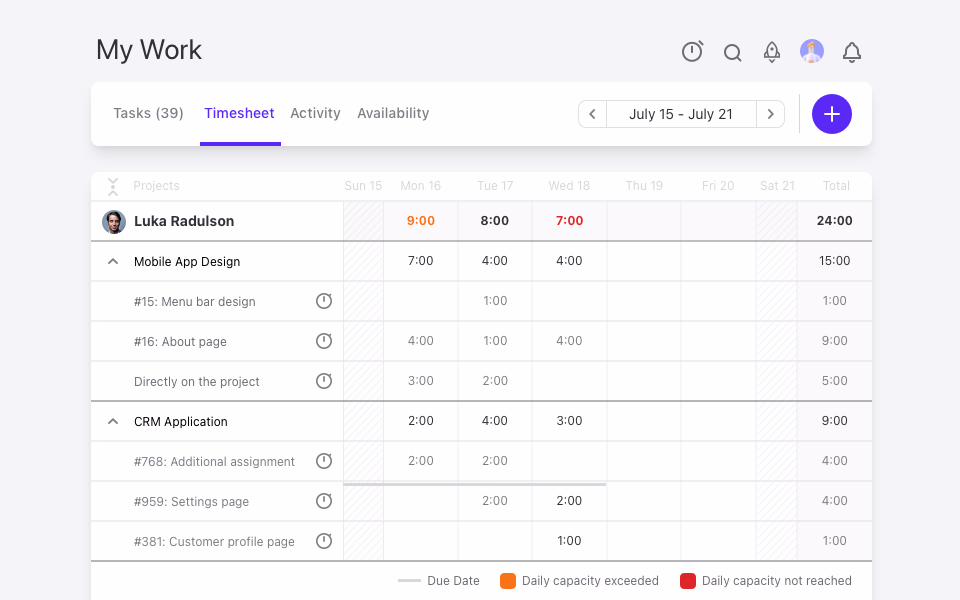This screenshot has width=960, height=600.
Task: Click the Sun 15 column header
Action: coord(363,186)
